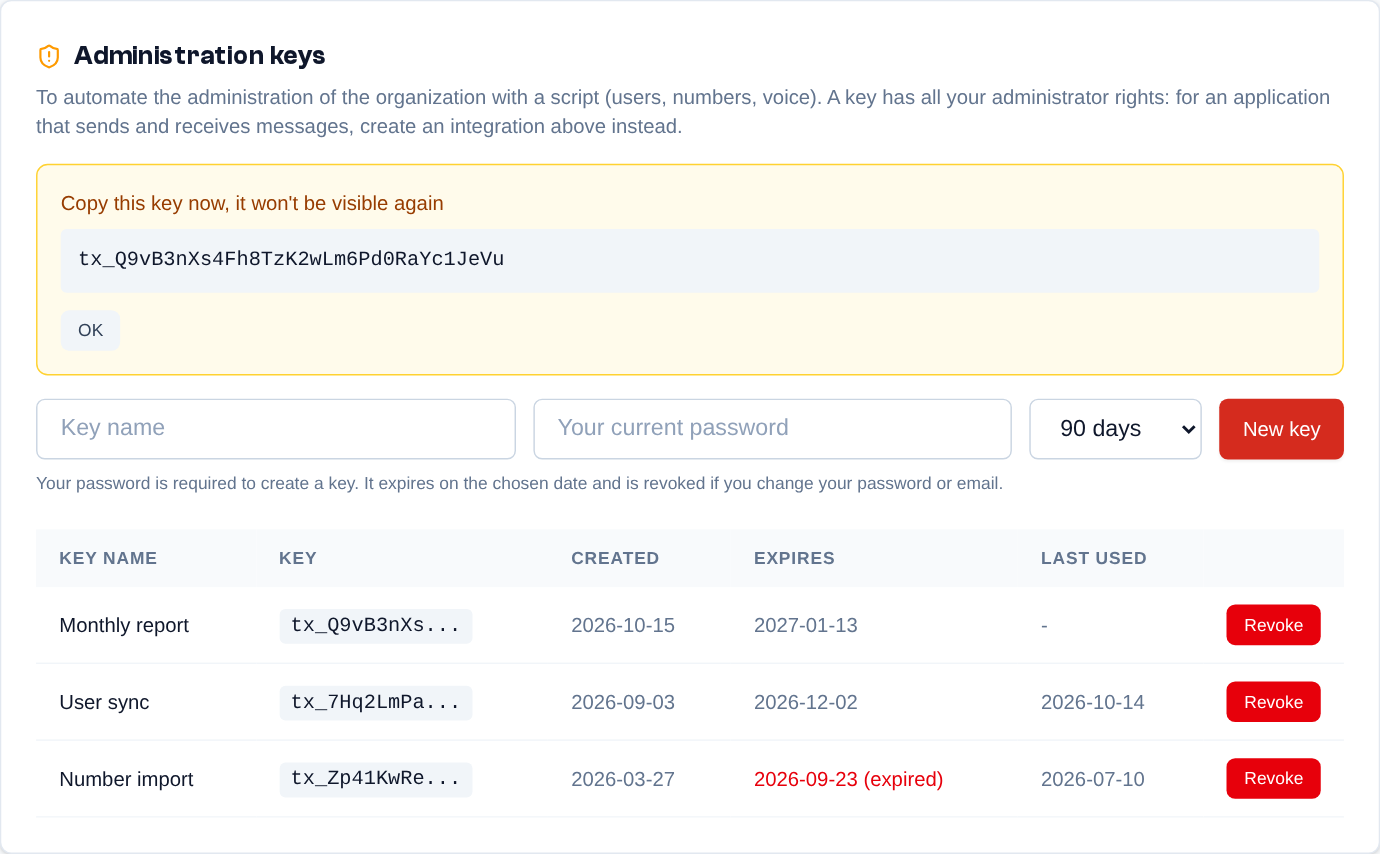Viewport: 1380px width, 854px height.
Task: Click the CREATED column header
Action: (615, 558)
